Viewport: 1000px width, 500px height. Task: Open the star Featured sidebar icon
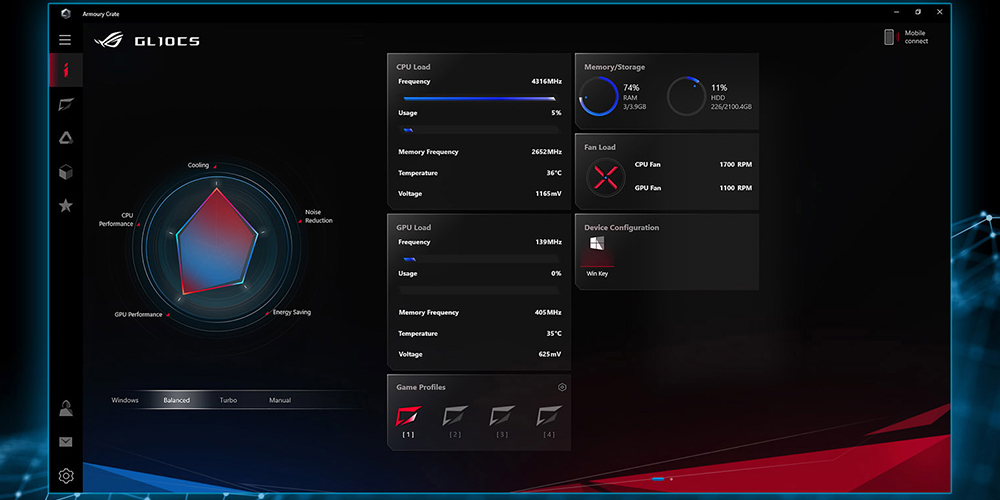[66, 205]
